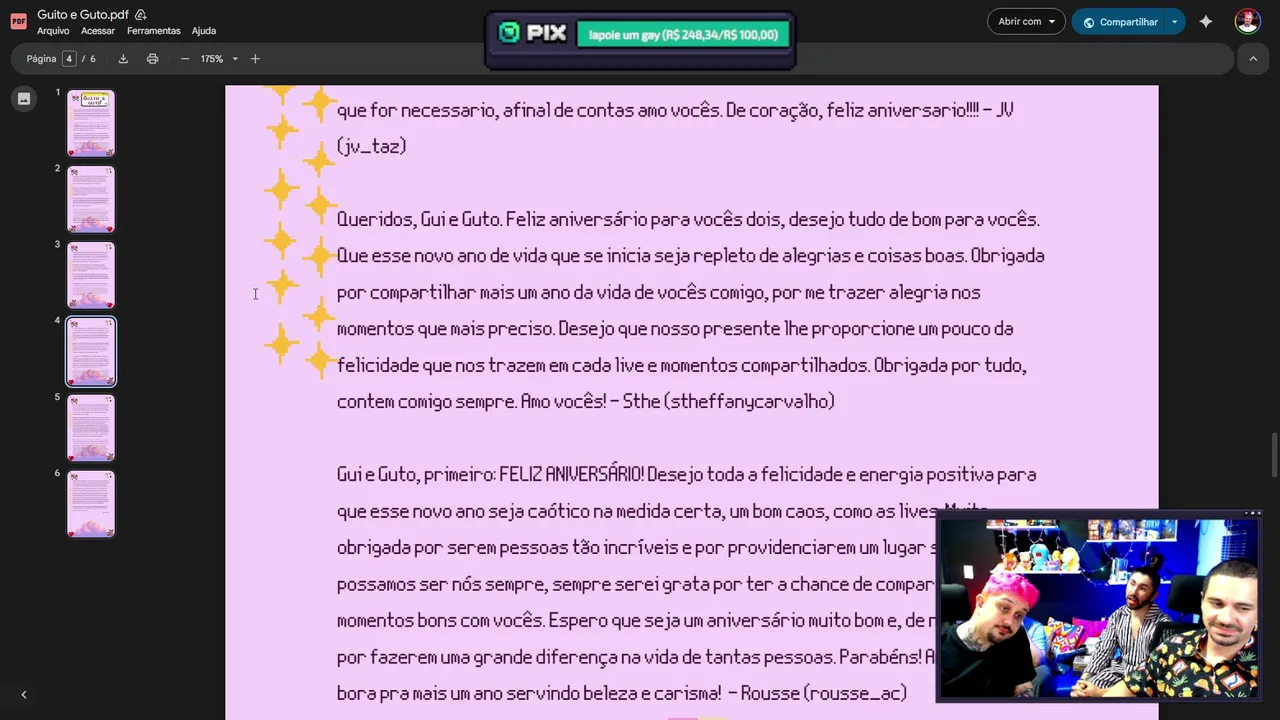Viewport: 1280px width, 720px height.
Task: Open the Arquivo menu
Action: (53, 31)
